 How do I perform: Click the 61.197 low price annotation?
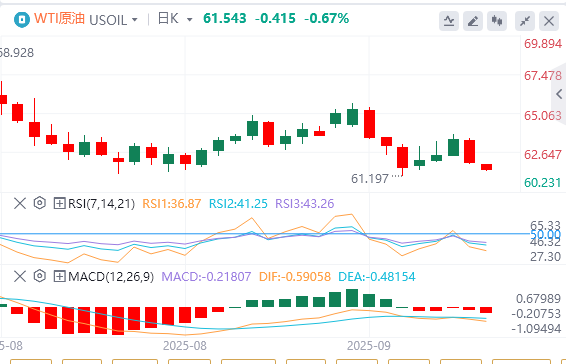pos(370,178)
